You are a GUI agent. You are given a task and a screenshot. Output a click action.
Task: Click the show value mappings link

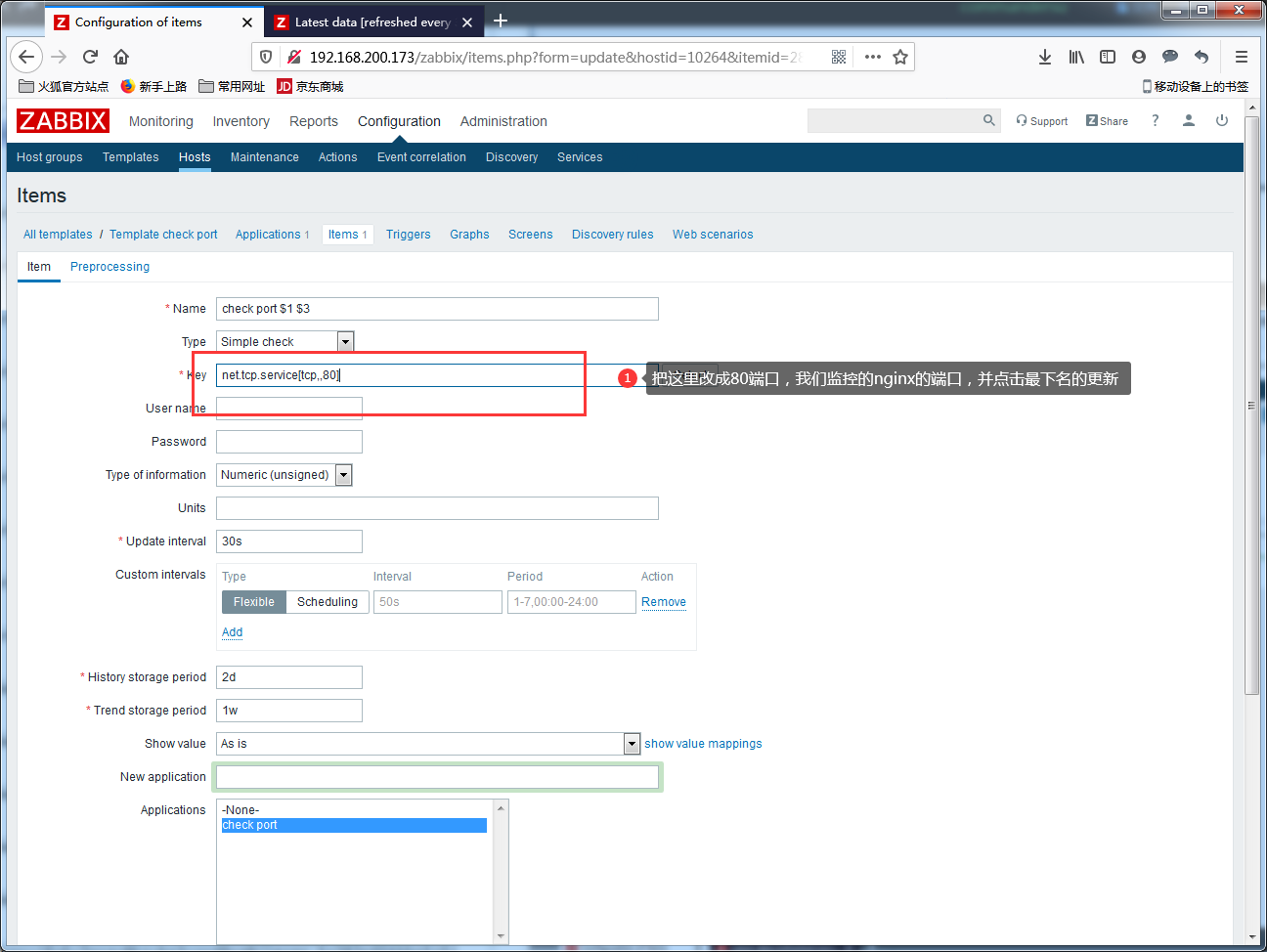(x=703, y=744)
